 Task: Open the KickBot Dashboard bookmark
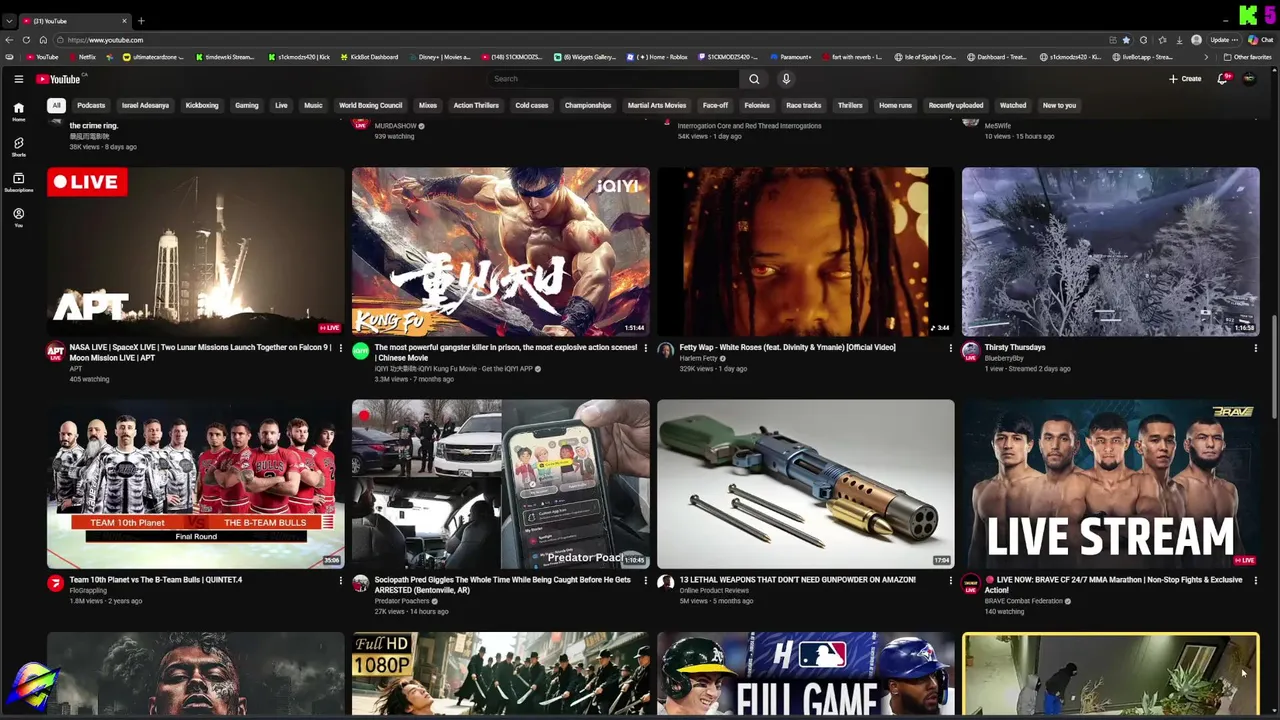tap(369, 57)
